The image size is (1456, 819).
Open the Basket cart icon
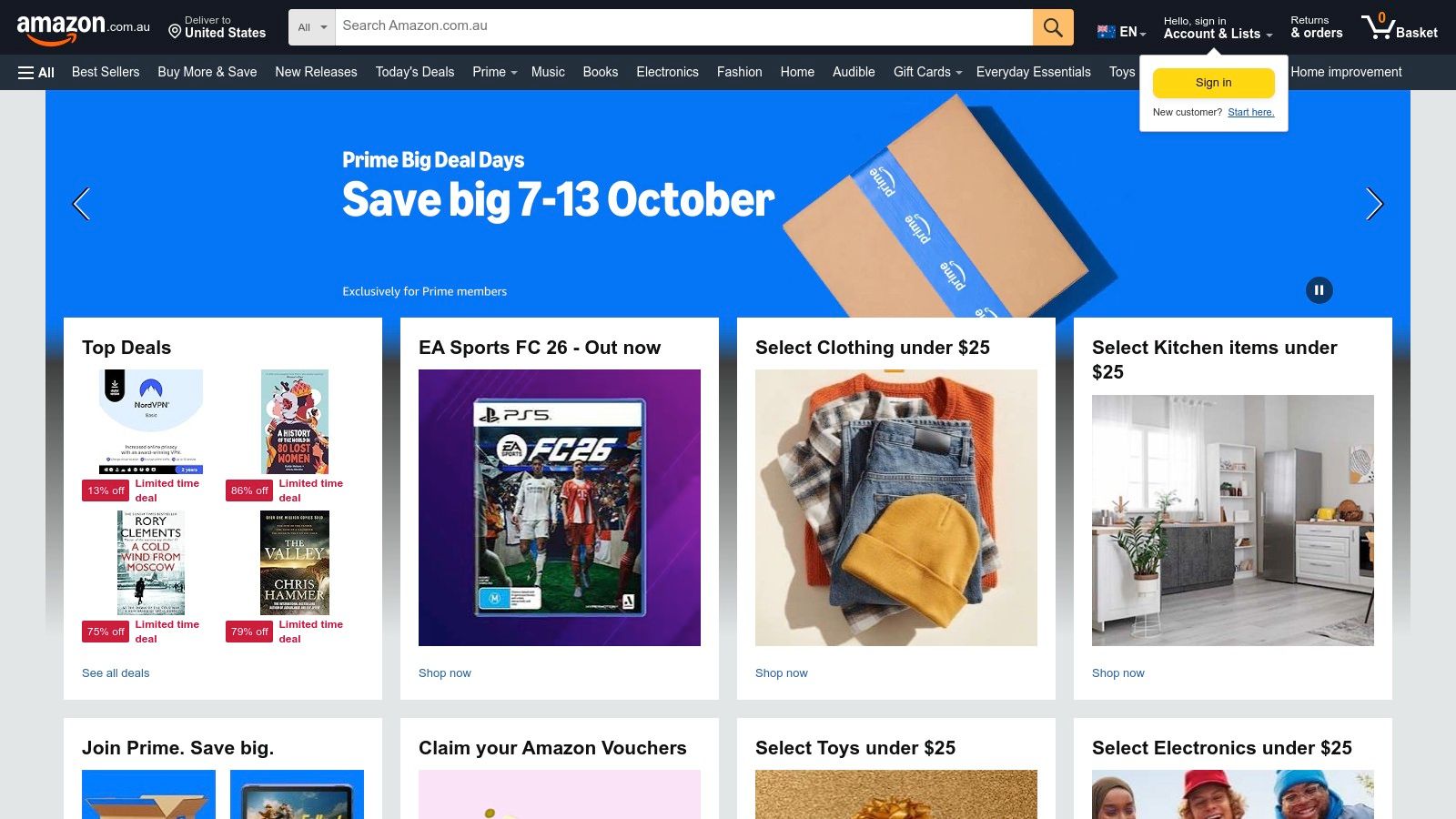(1400, 27)
